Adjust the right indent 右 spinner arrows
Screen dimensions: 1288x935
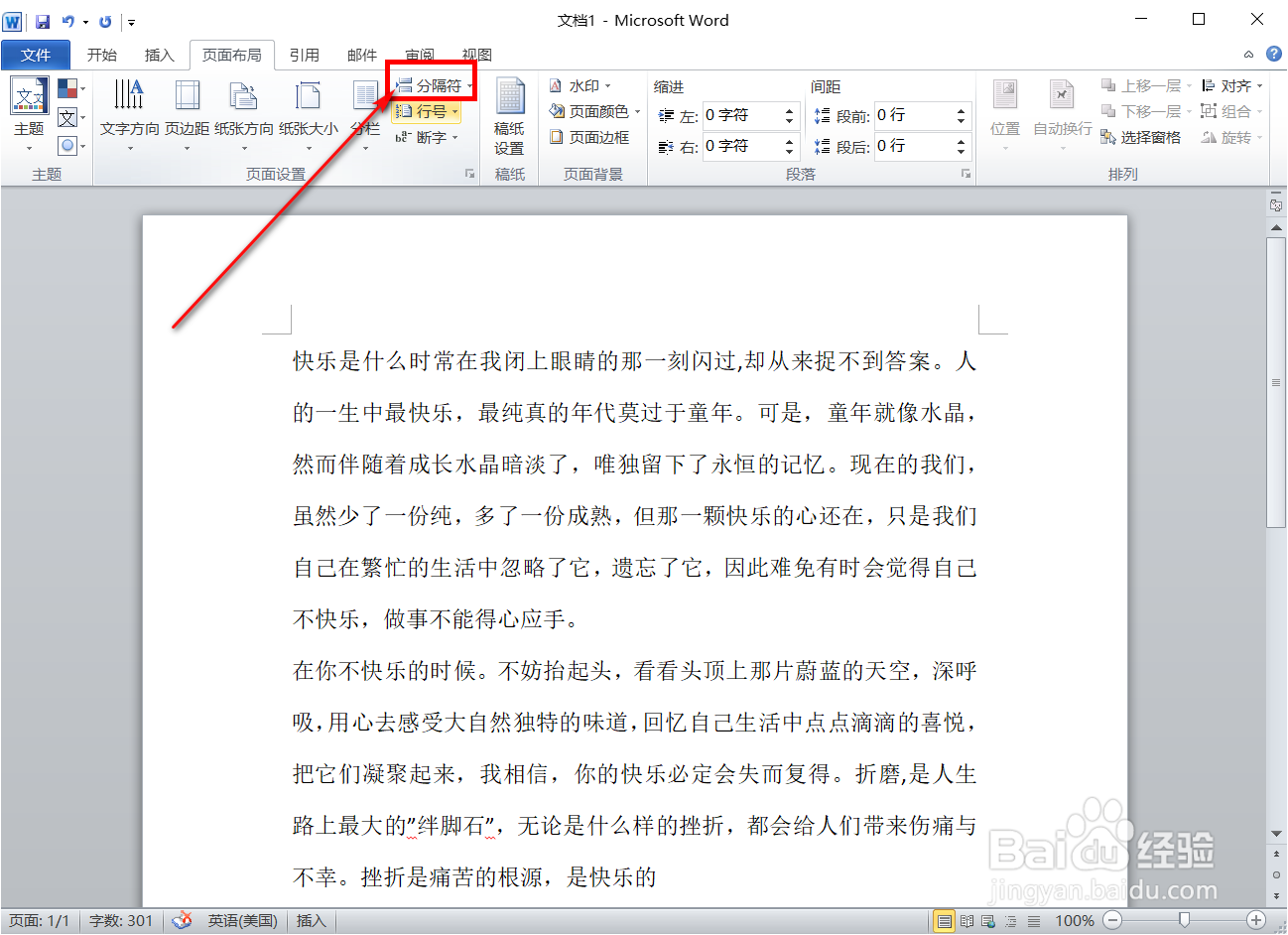[x=790, y=147]
